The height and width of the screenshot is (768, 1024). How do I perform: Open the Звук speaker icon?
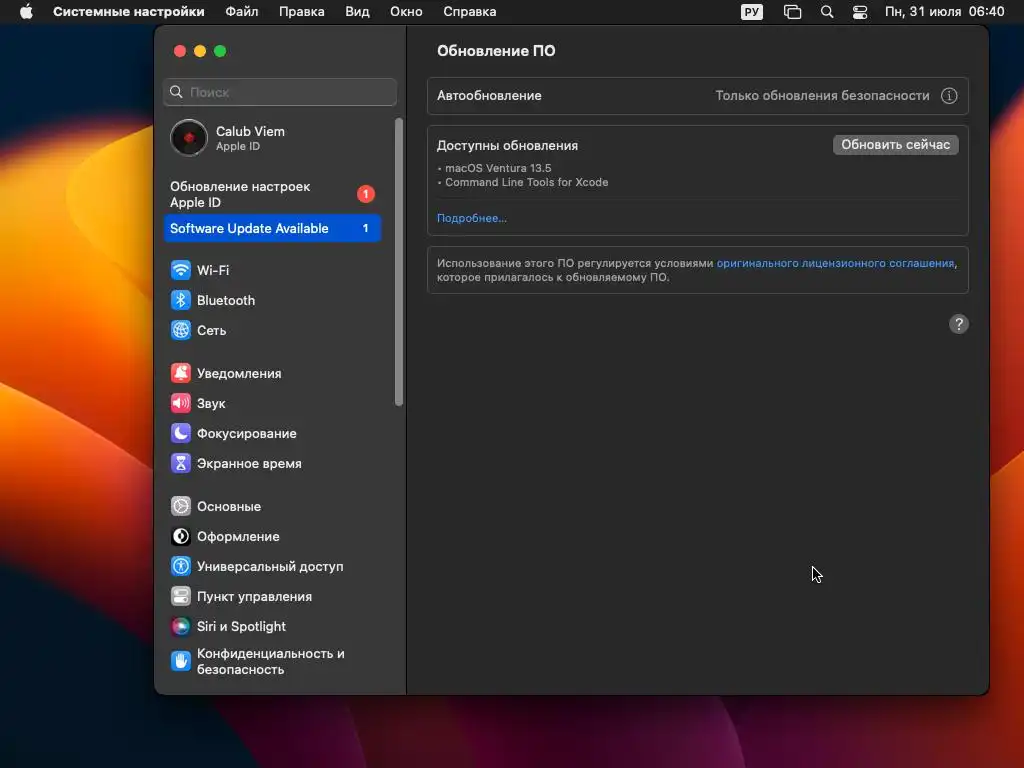pos(181,403)
